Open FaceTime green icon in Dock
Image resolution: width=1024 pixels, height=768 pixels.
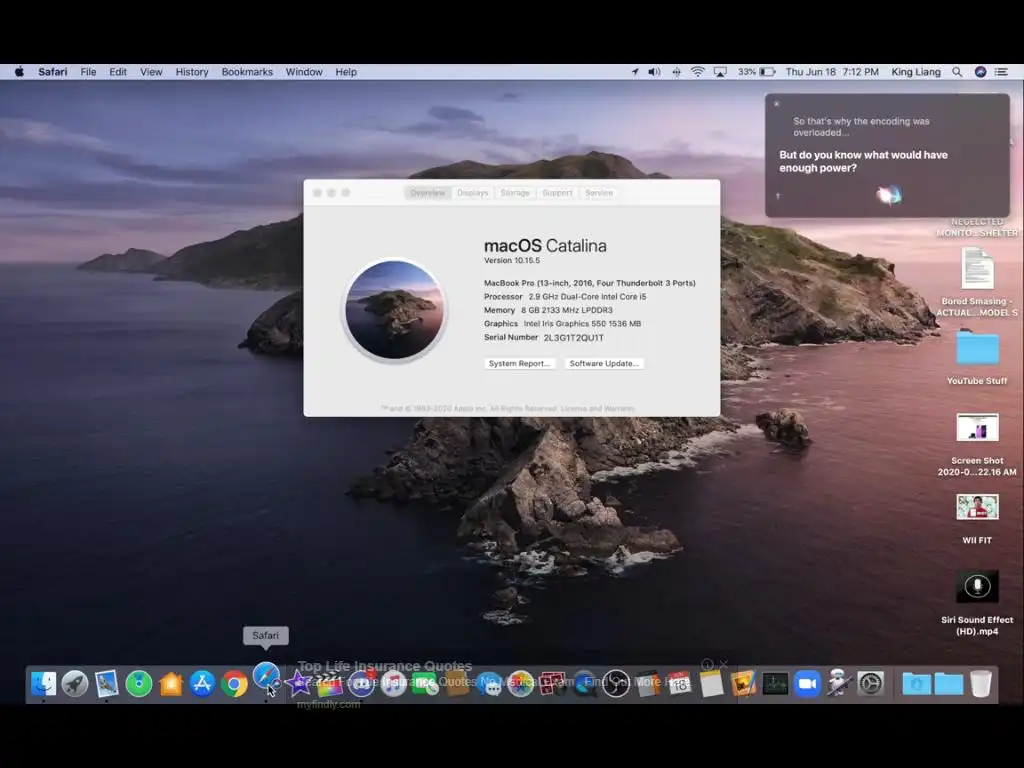coord(425,683)
